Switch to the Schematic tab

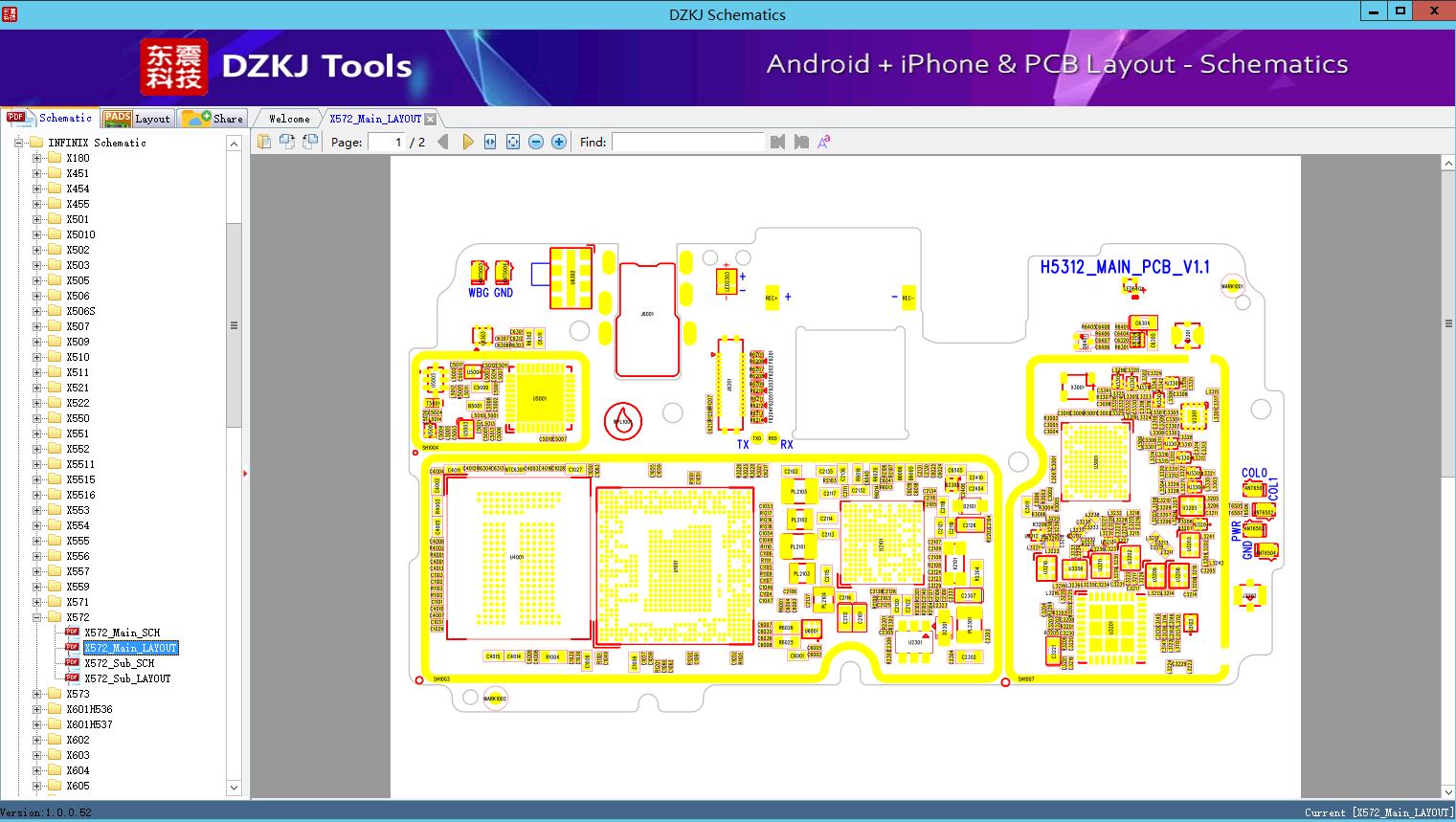(50, 118)
